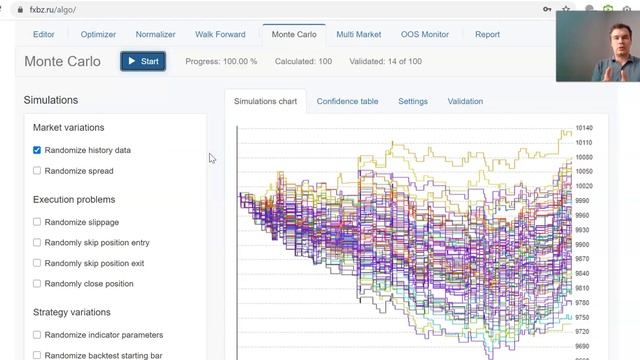Viewport: 640px width, 360px height.
Task: Click the 9900 chart axis label
Action: click(582, 244)
